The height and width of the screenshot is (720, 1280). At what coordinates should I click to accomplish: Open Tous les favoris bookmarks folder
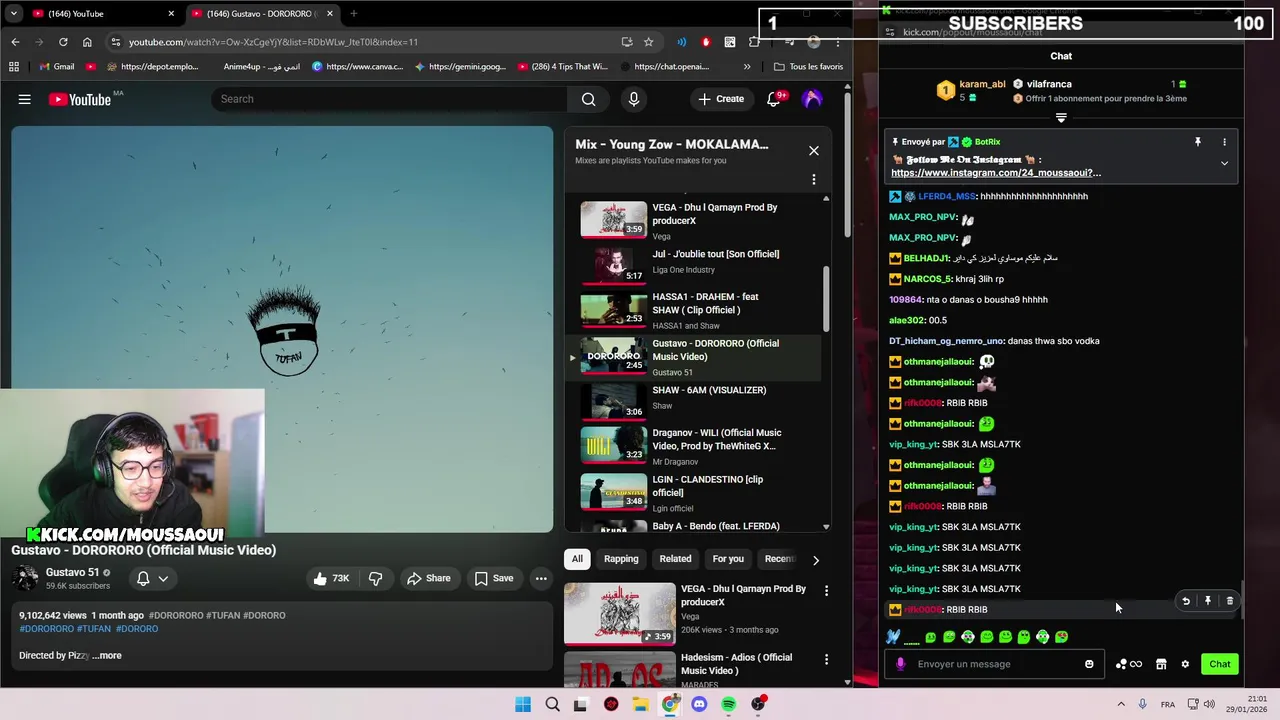click(x=808, y=67)
